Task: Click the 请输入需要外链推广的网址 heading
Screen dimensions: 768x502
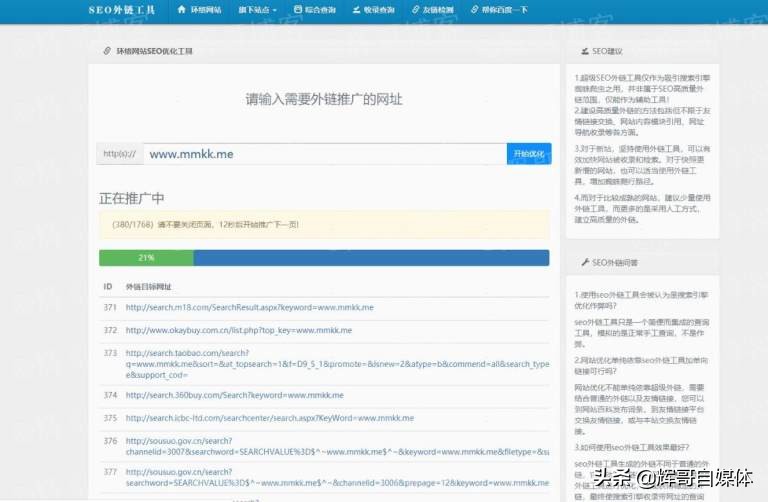Action: 324,99
